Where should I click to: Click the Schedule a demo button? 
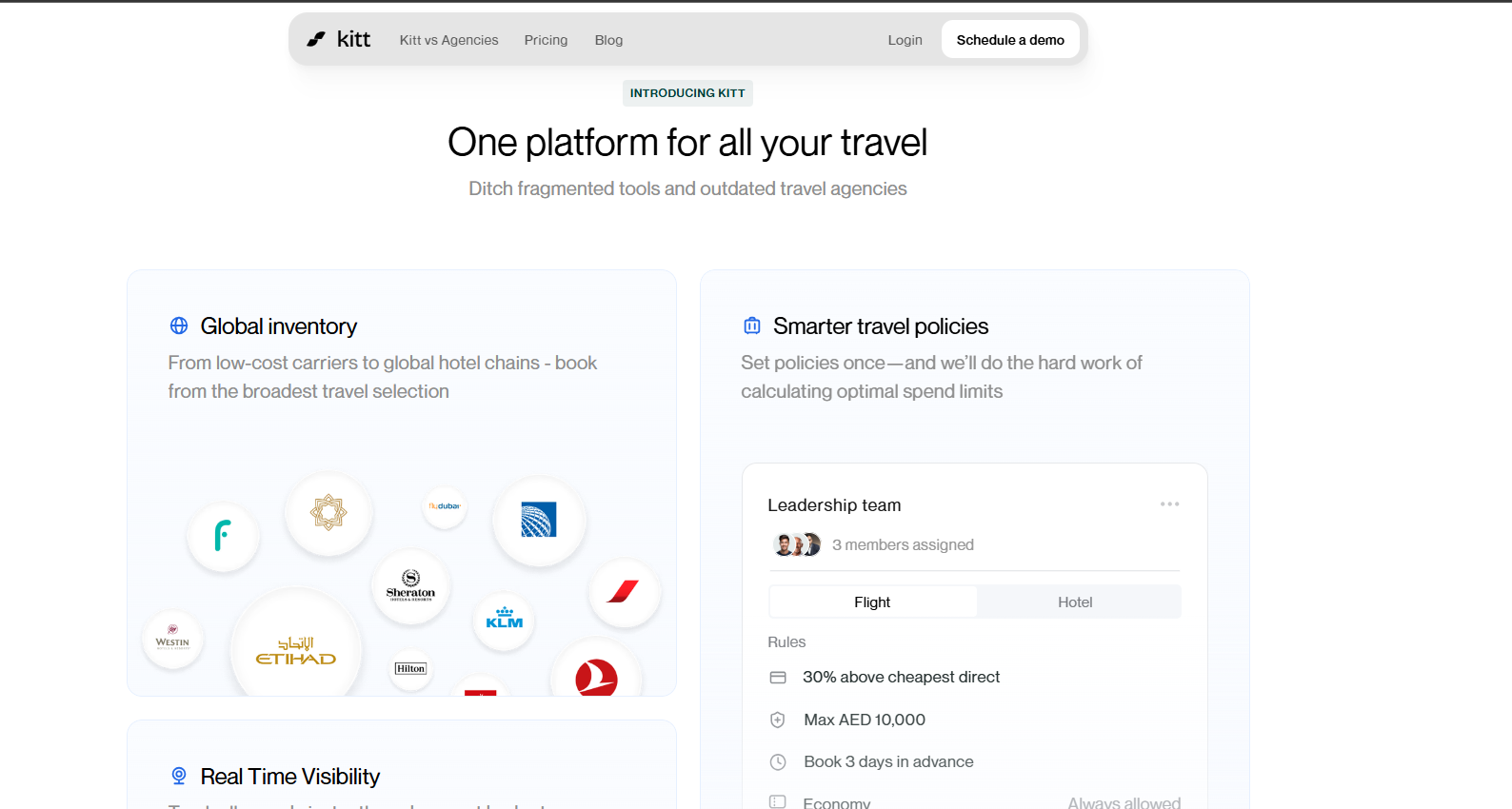(1010, 40)
